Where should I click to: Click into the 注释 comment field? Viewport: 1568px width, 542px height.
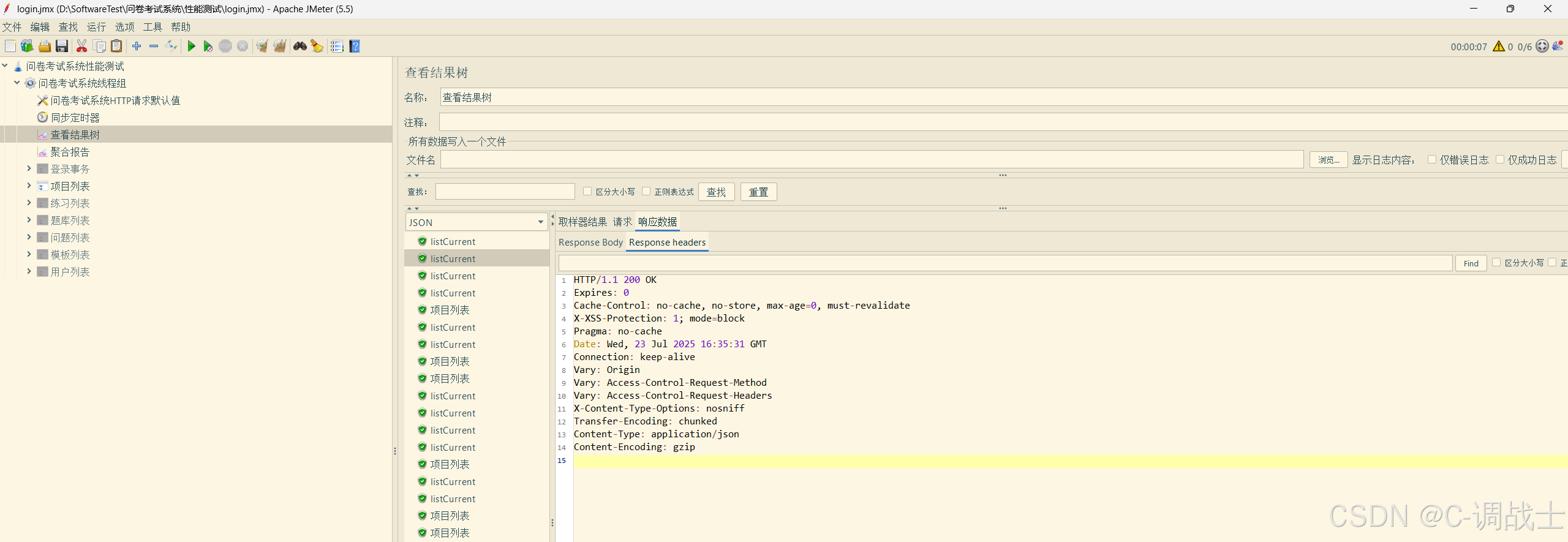coord(1004,122)
